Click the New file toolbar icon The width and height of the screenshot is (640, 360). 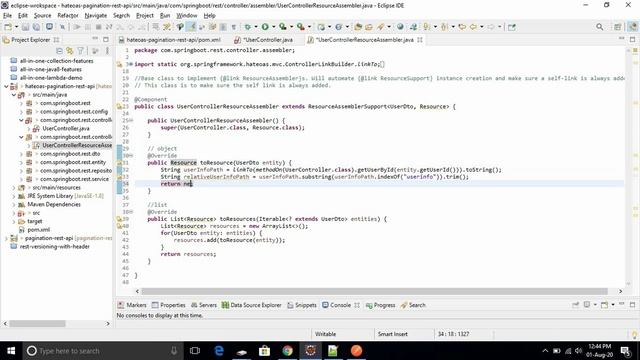tap(8, 27)
